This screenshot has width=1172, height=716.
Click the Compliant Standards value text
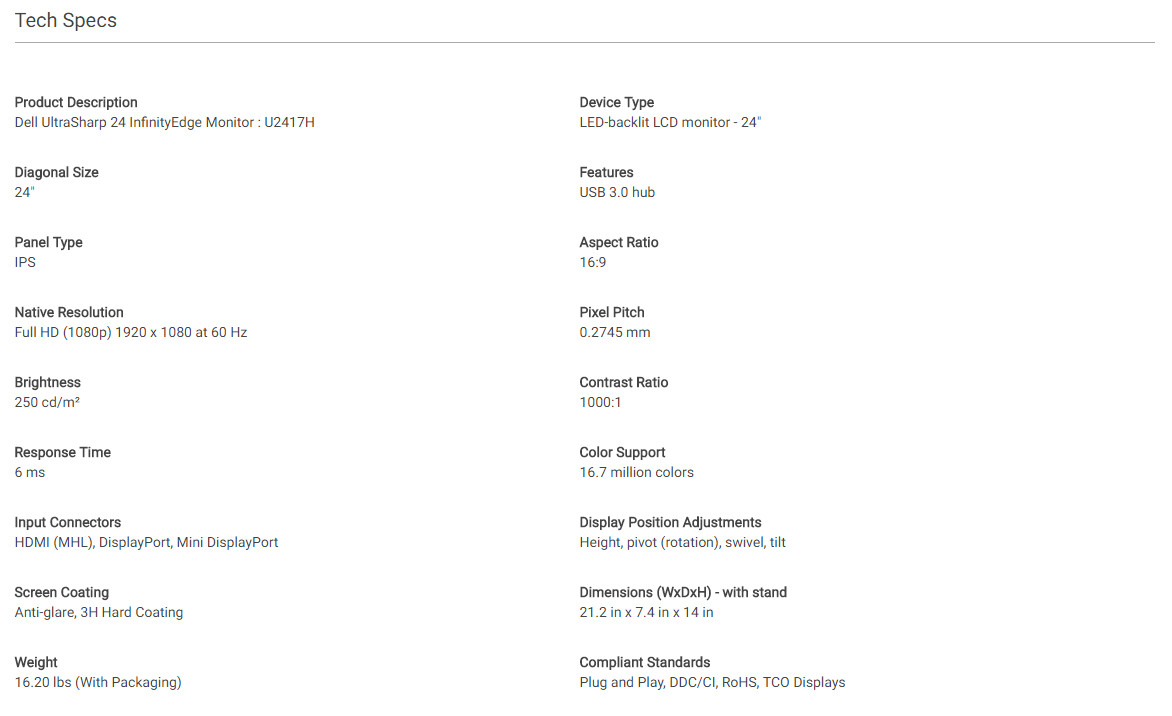tap(712, 682)
